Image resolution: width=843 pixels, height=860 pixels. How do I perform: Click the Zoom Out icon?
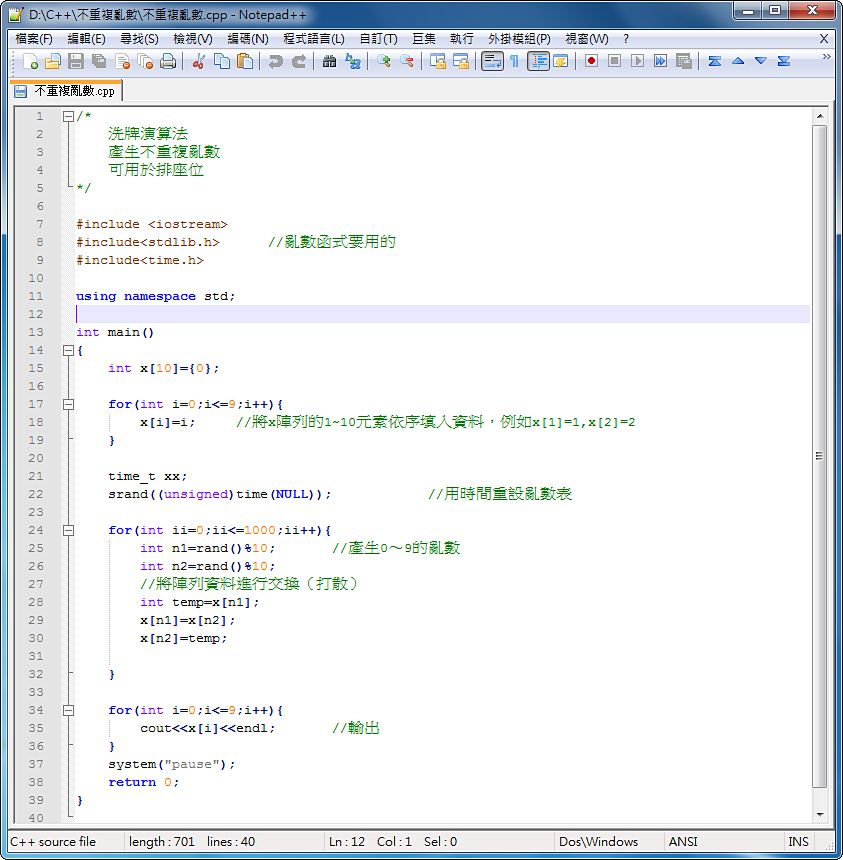[x=406, y=61]
